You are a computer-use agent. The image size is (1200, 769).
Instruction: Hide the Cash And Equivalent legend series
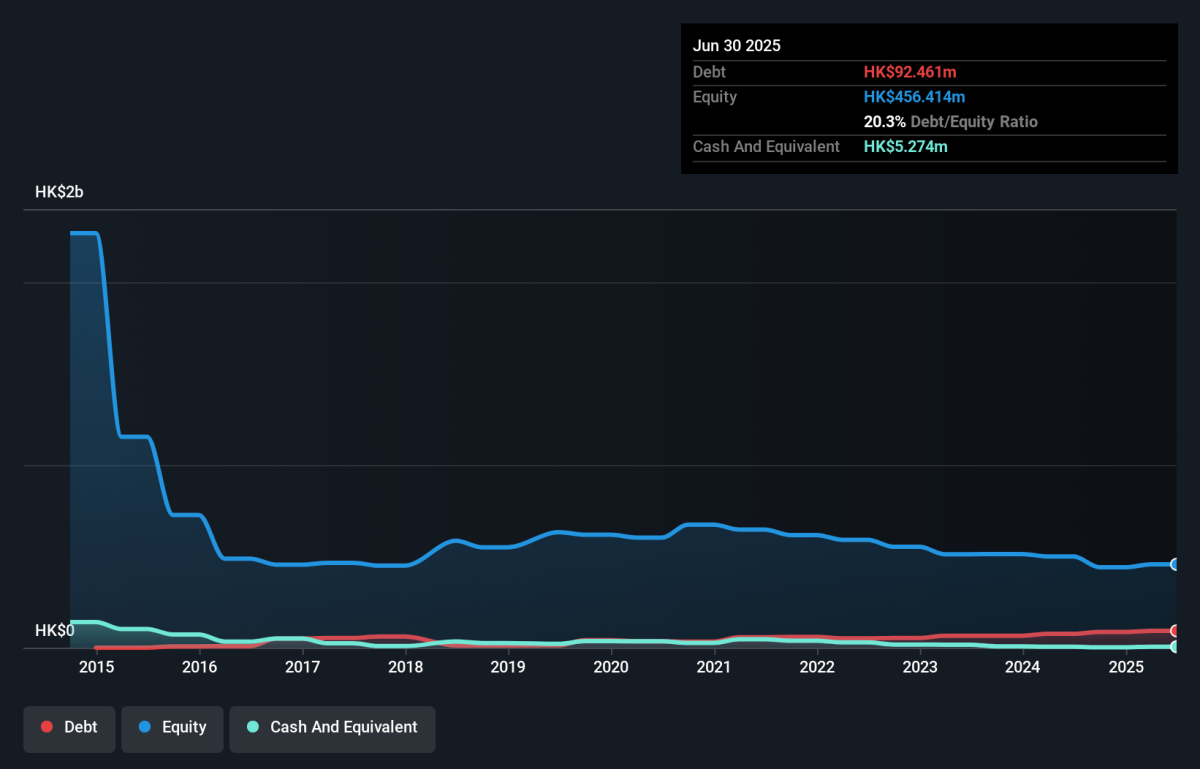pyautogui.click(x=332, y=727)
